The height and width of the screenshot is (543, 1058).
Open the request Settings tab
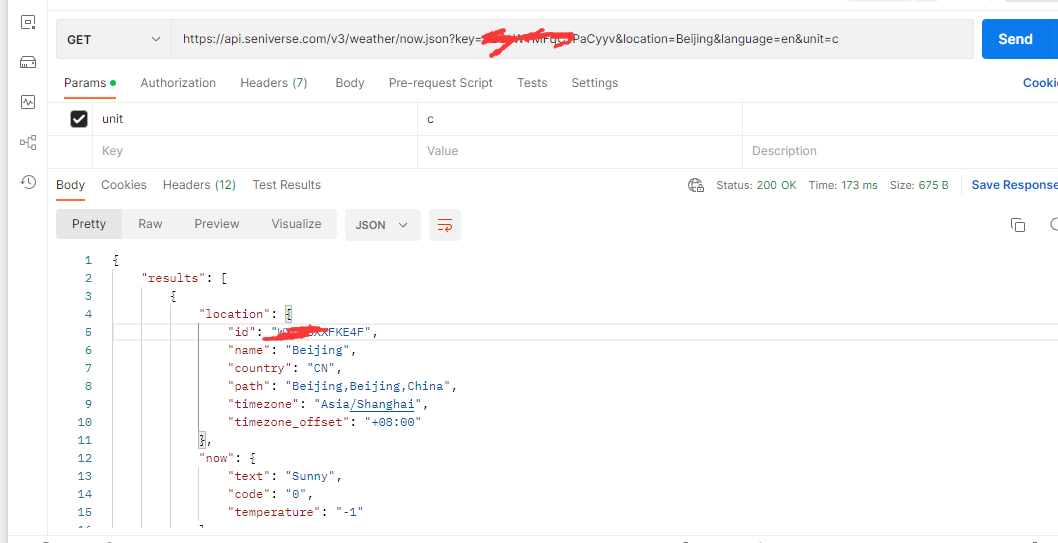[594, 83]
